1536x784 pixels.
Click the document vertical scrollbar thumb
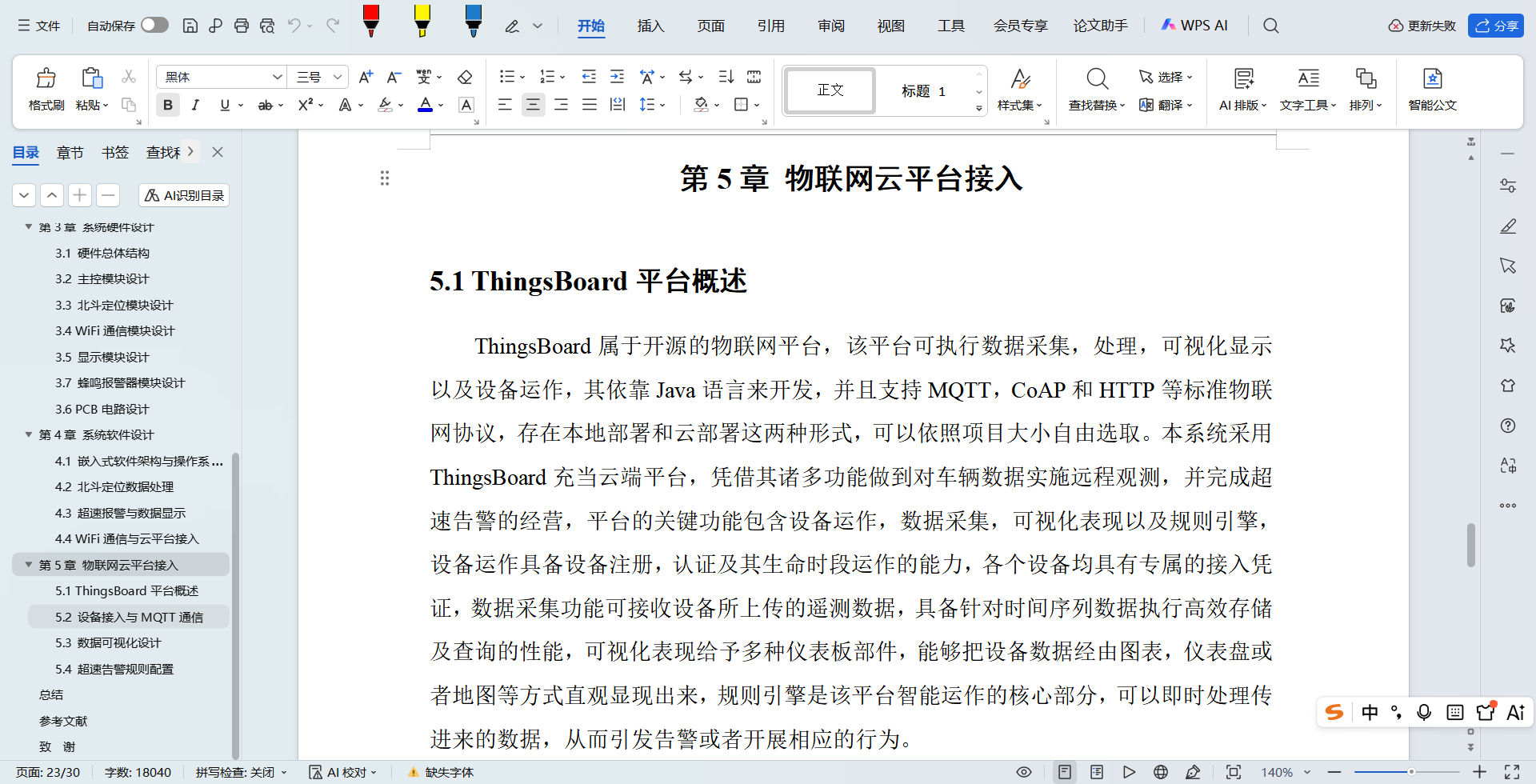click(x=1470, y=545)
